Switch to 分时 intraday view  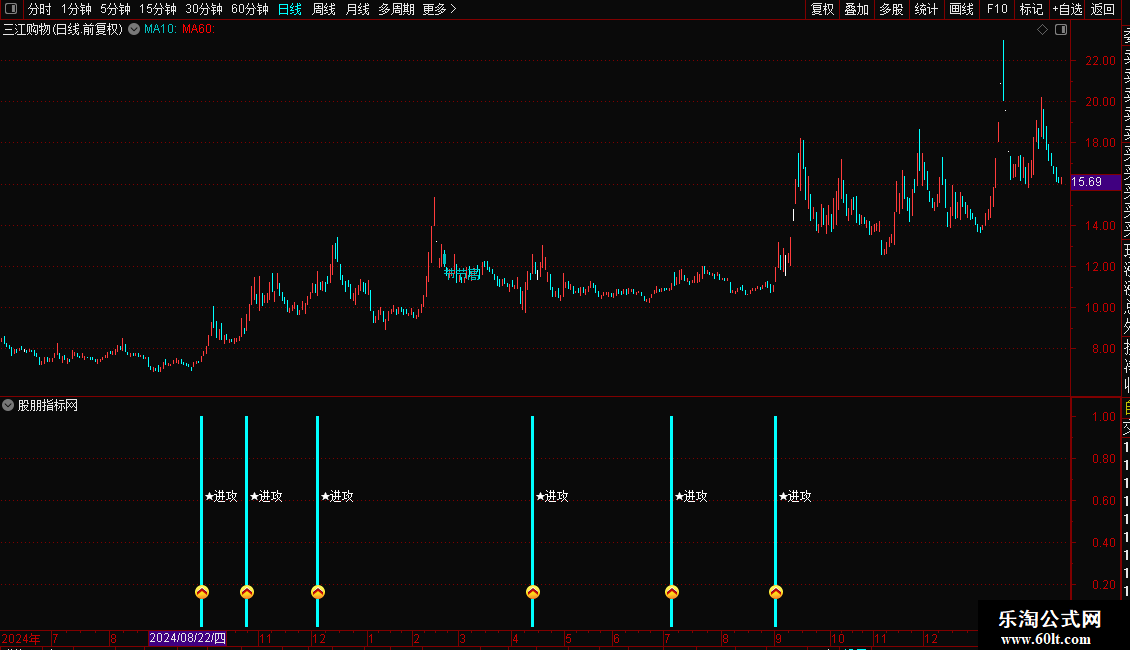tap(40, 9)
